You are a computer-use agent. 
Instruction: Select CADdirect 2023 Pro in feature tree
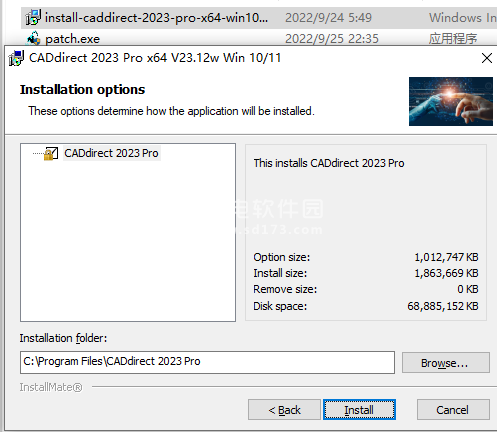tap(112, 153)
